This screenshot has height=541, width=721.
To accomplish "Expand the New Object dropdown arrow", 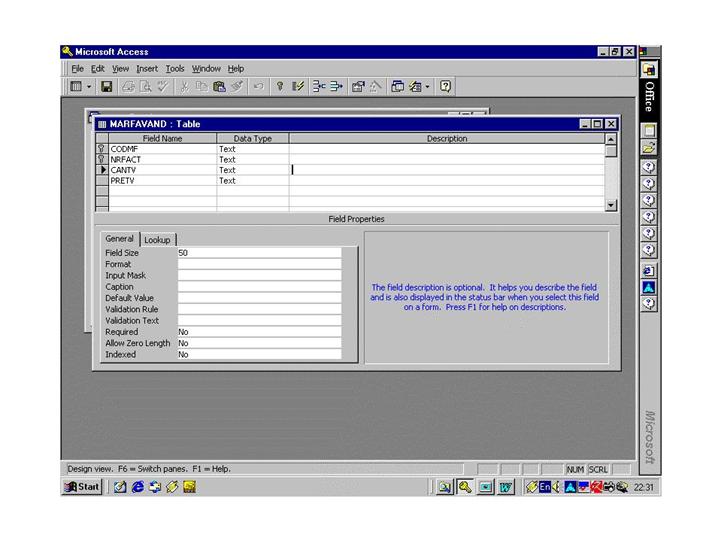I will click(x=428, y=86).
